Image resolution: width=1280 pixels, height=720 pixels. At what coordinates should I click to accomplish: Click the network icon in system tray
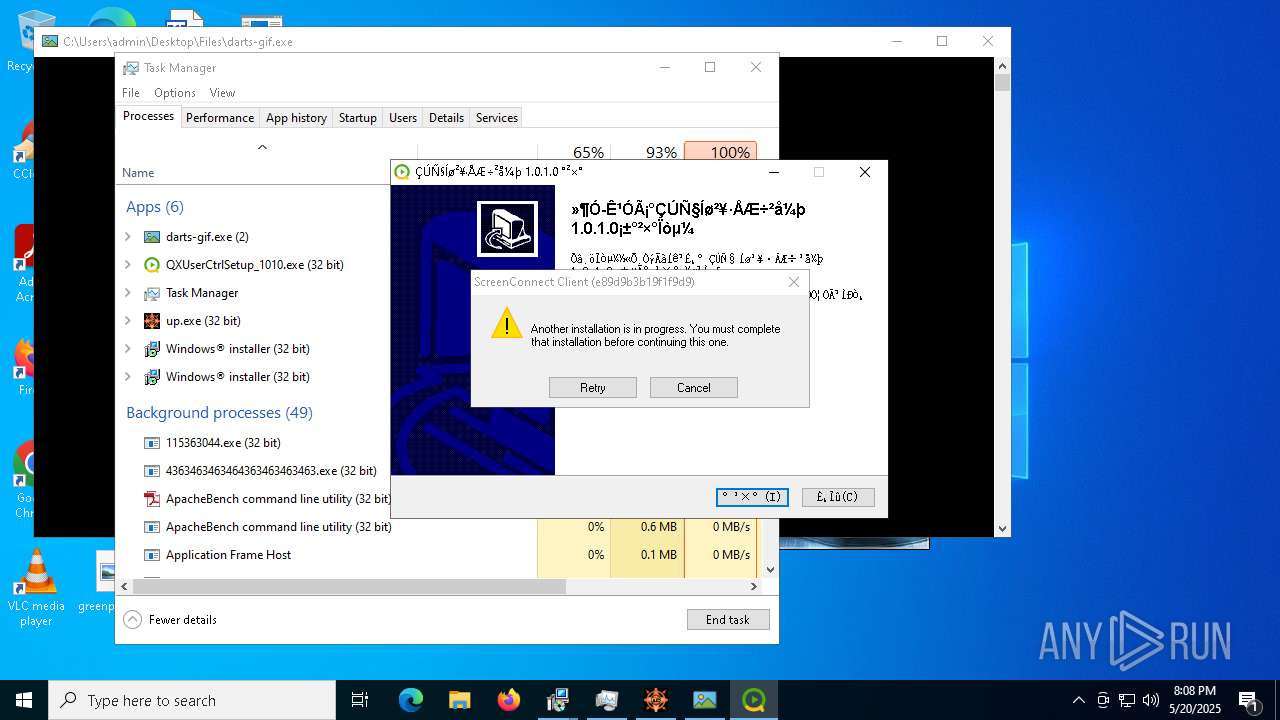tap(1127, 700)
